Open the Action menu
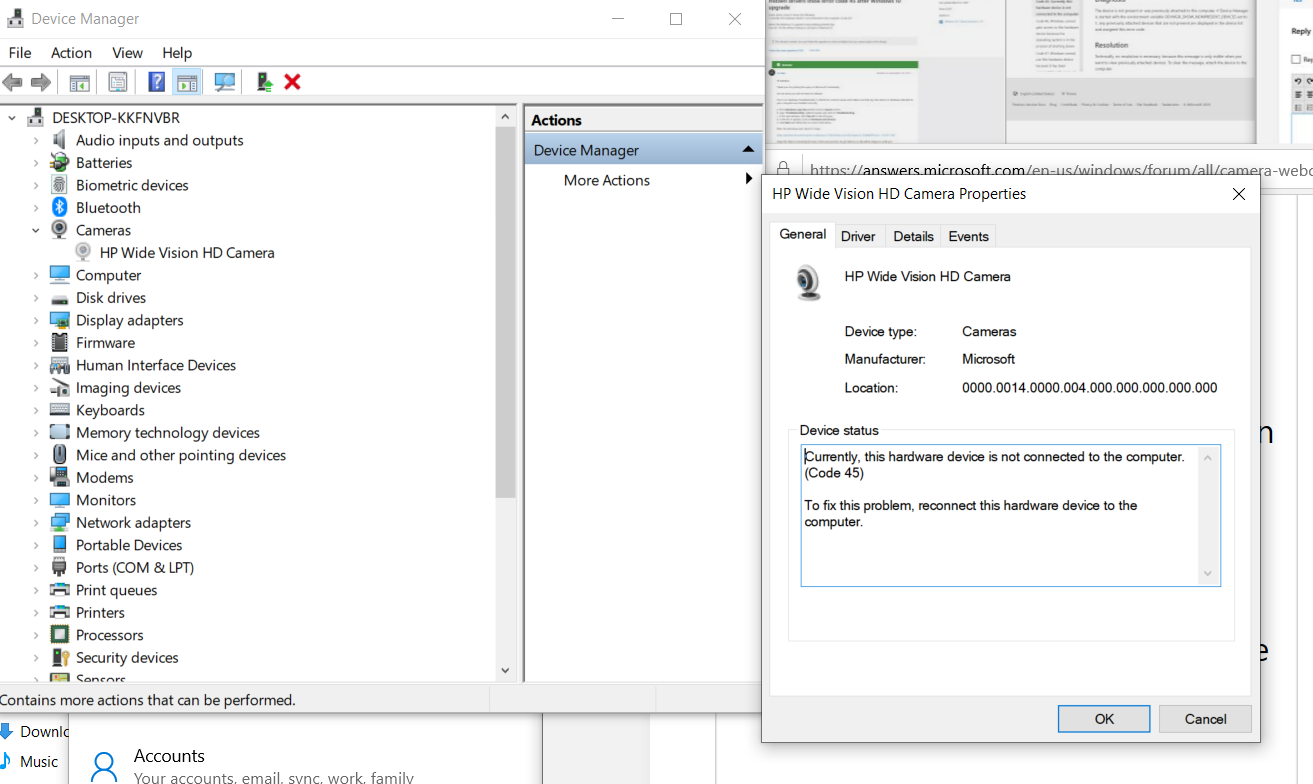Viewport: 1313px width, 784px height. (x=71, y=53)
